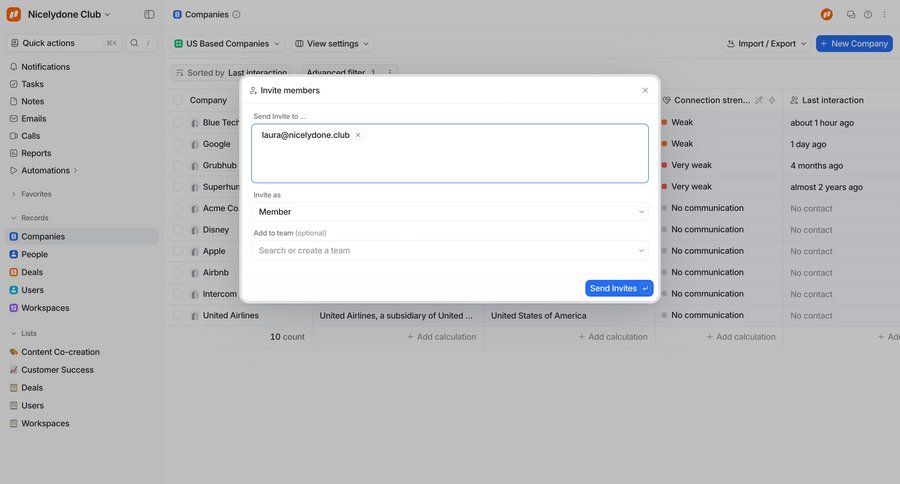
Task: Open Customer Success list
Action: point(82,370)
